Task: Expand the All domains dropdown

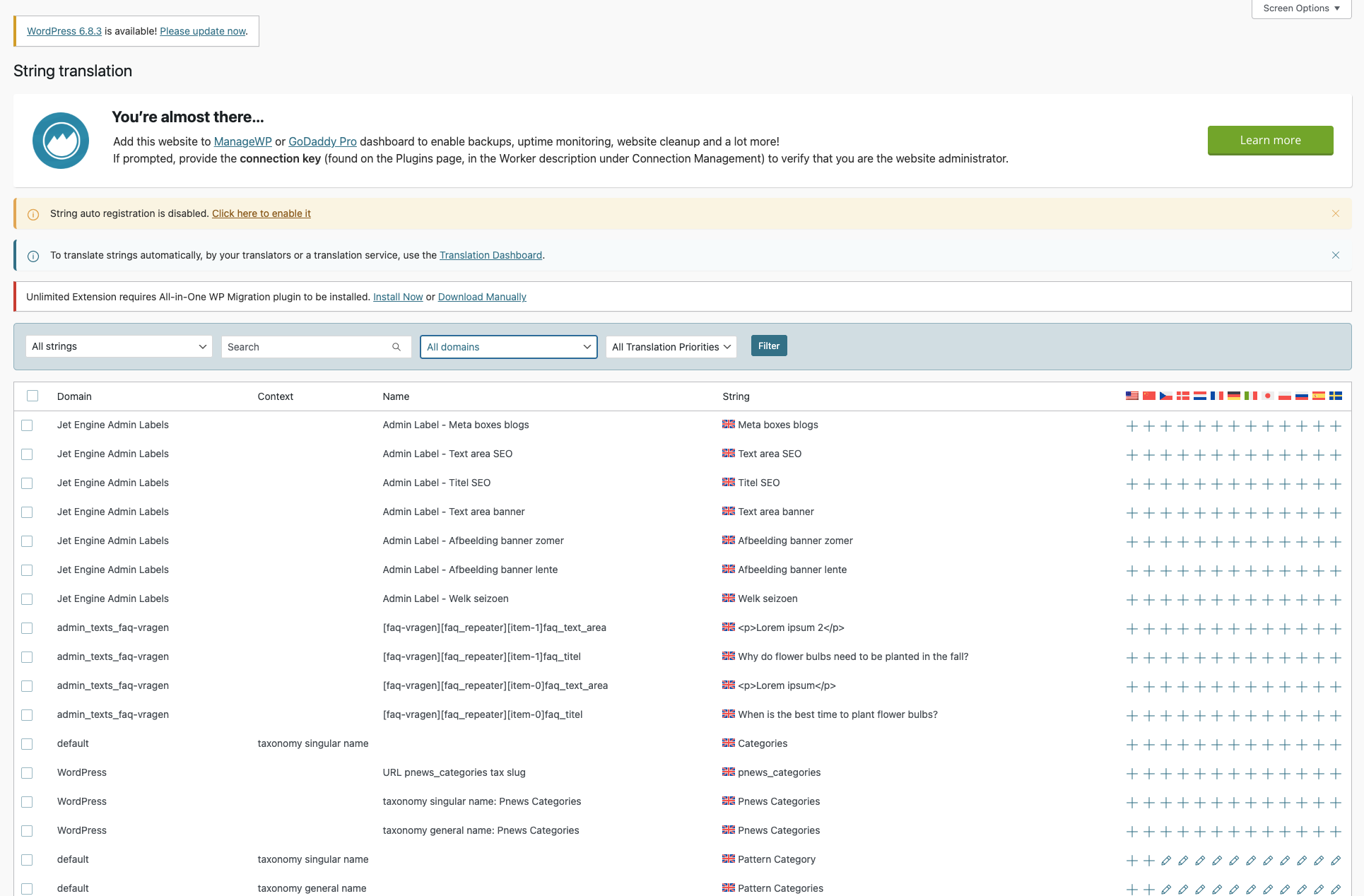Action: (508, 347)
